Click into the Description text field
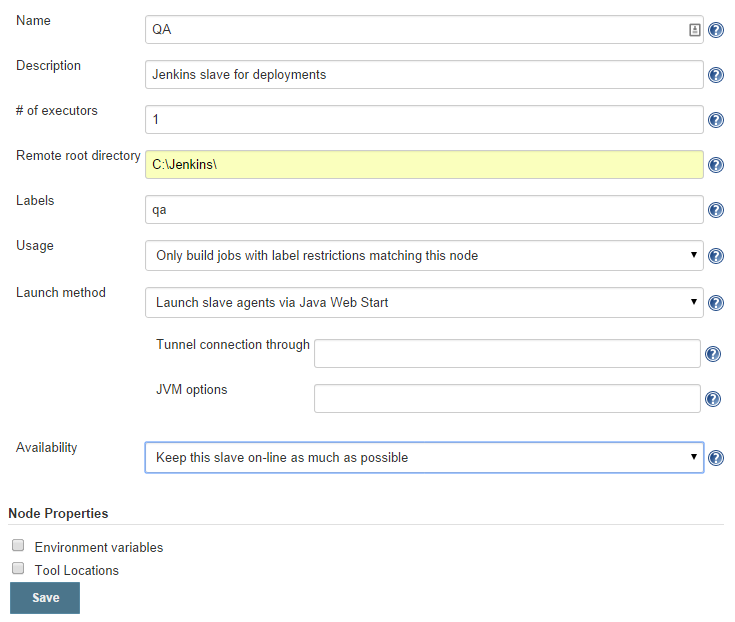The width and height of the screenshot is (735, 622). [x=424, y=75]
